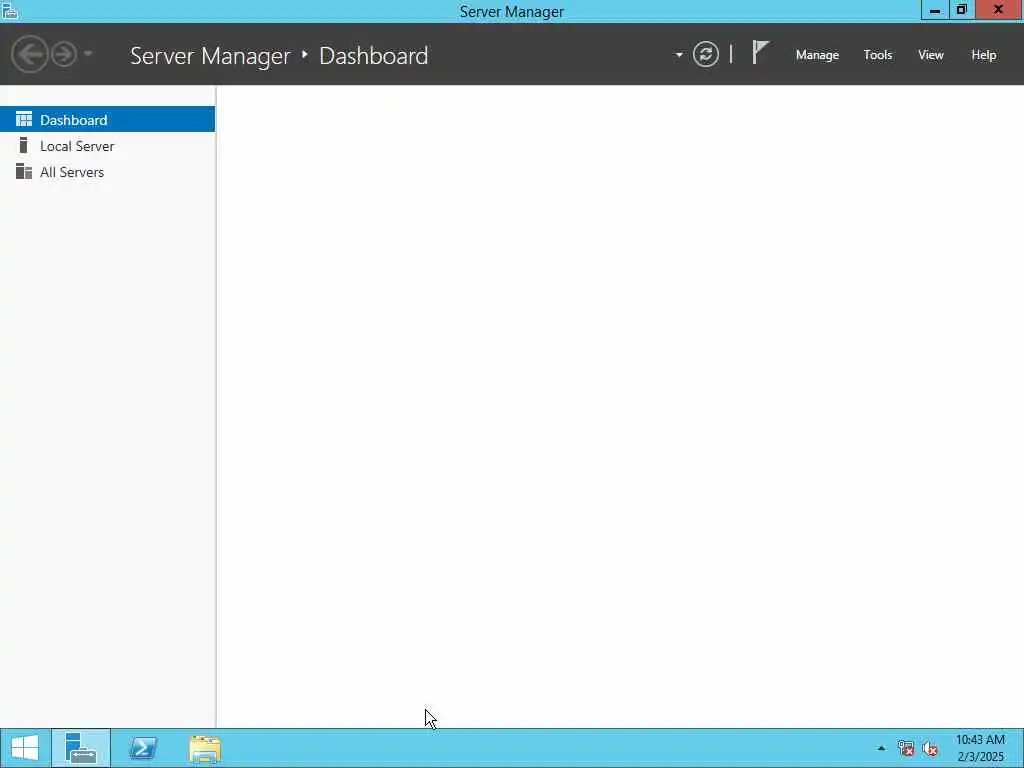
Task: Expand the dropdown arrow left of Refresh
Action: click(679, 55)
